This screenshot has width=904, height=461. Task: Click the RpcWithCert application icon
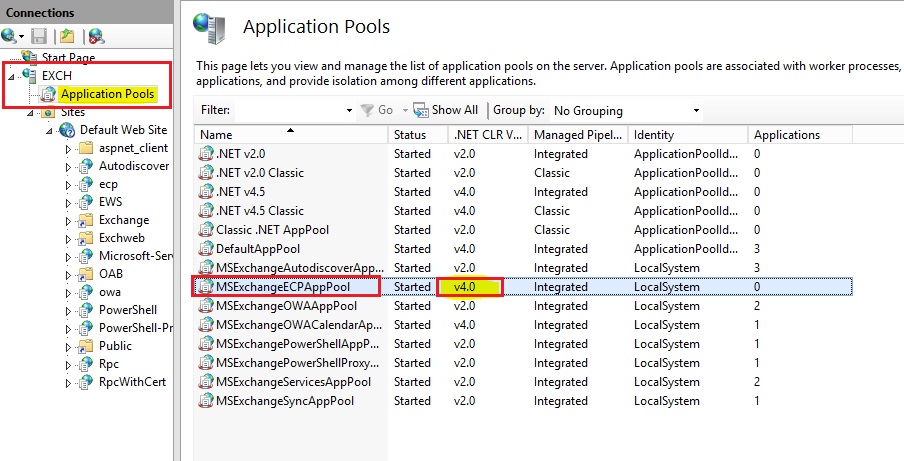click(85, 382)
